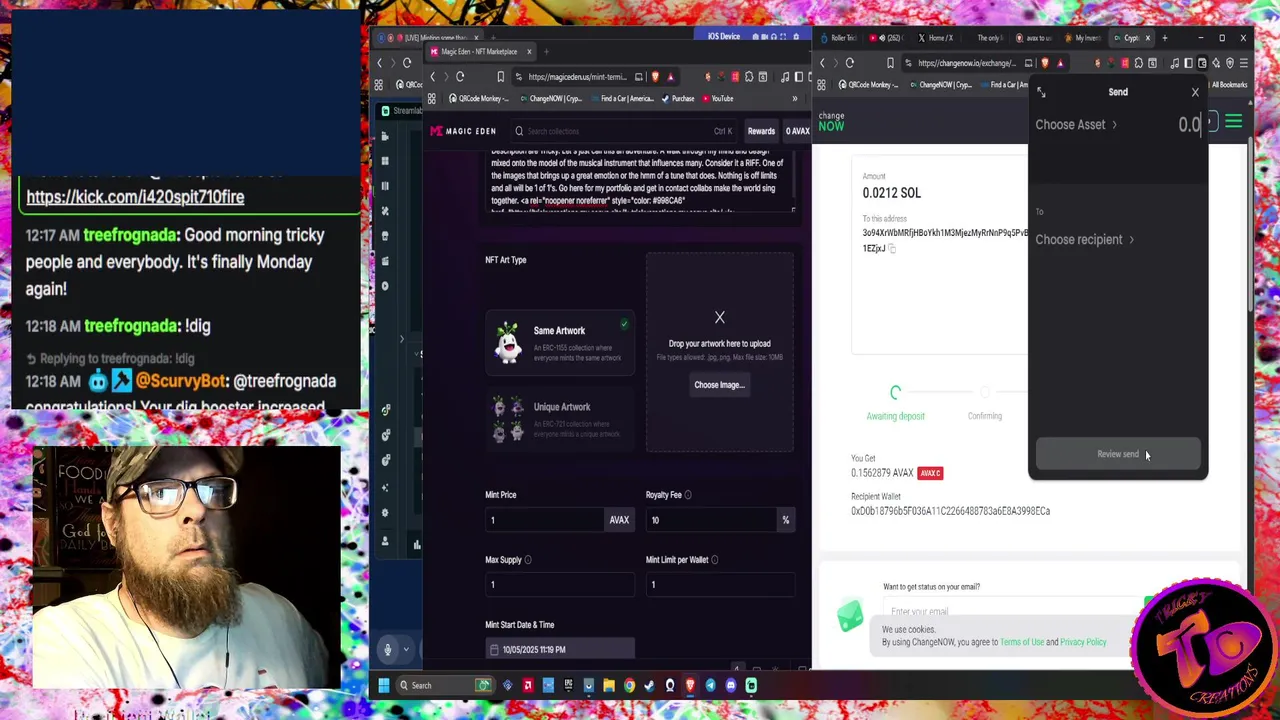Open Google Chrome from the taskbar
Viewport: 1280px width, 720px height.
[x=629, y=685]
